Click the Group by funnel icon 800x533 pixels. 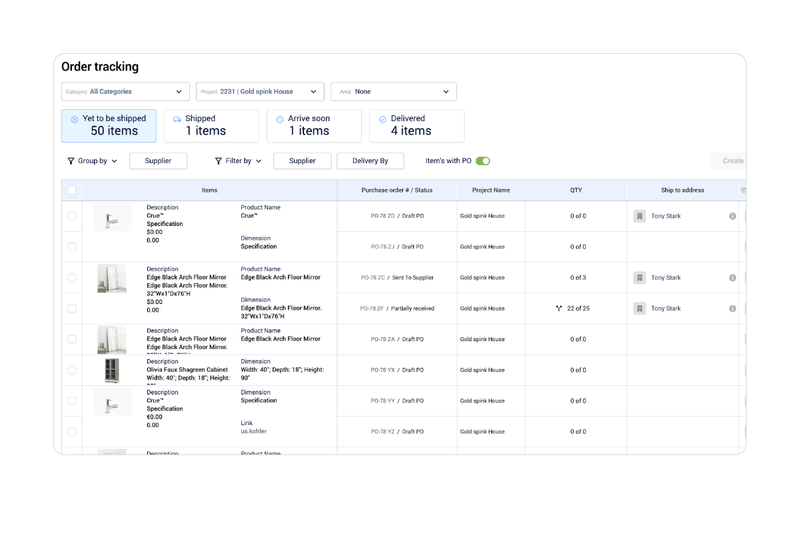coord(71,161)
